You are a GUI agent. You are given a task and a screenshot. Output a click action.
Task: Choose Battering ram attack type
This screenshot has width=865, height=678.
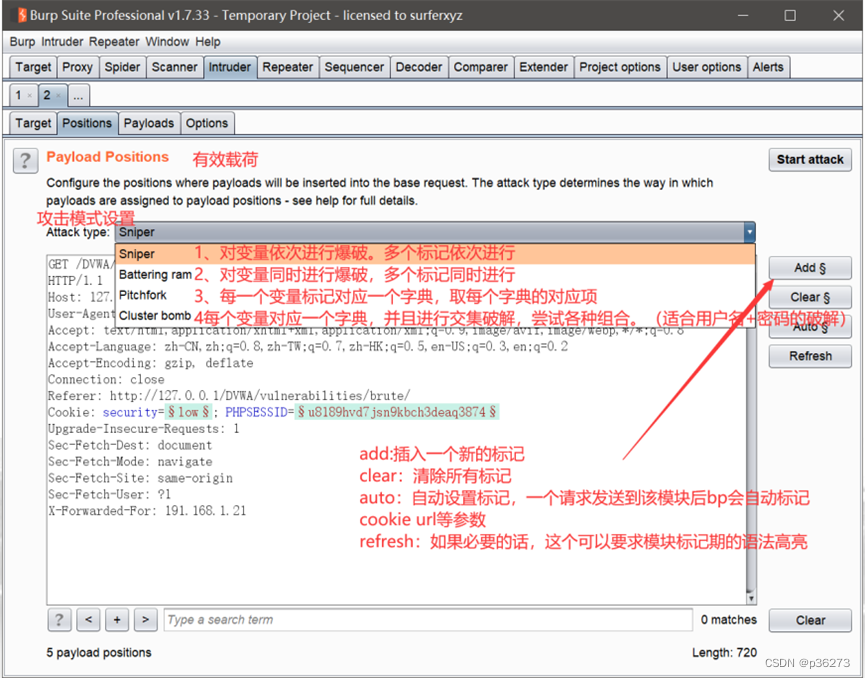[435, 275]
